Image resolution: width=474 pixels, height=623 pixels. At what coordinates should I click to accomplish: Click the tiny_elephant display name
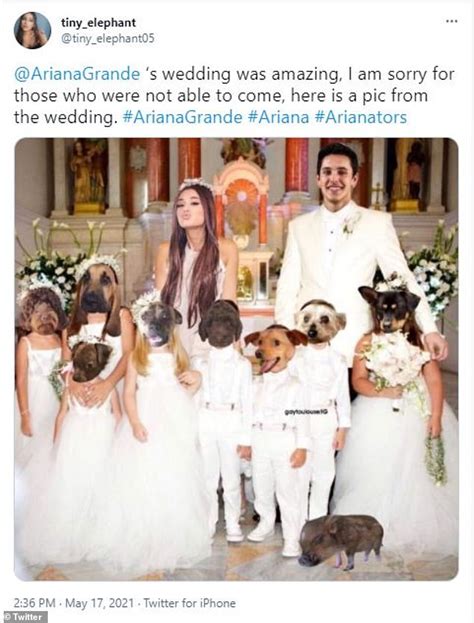(x=98, y=23)
